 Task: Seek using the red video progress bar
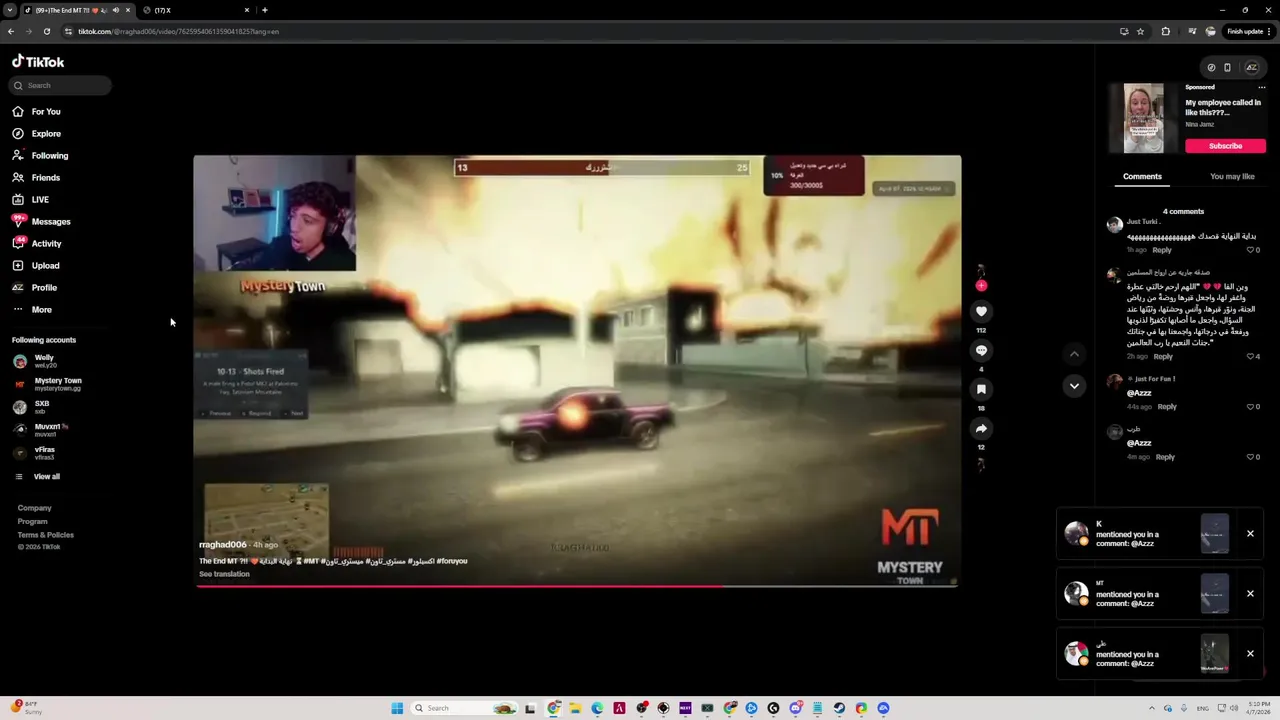coord(577,586)
